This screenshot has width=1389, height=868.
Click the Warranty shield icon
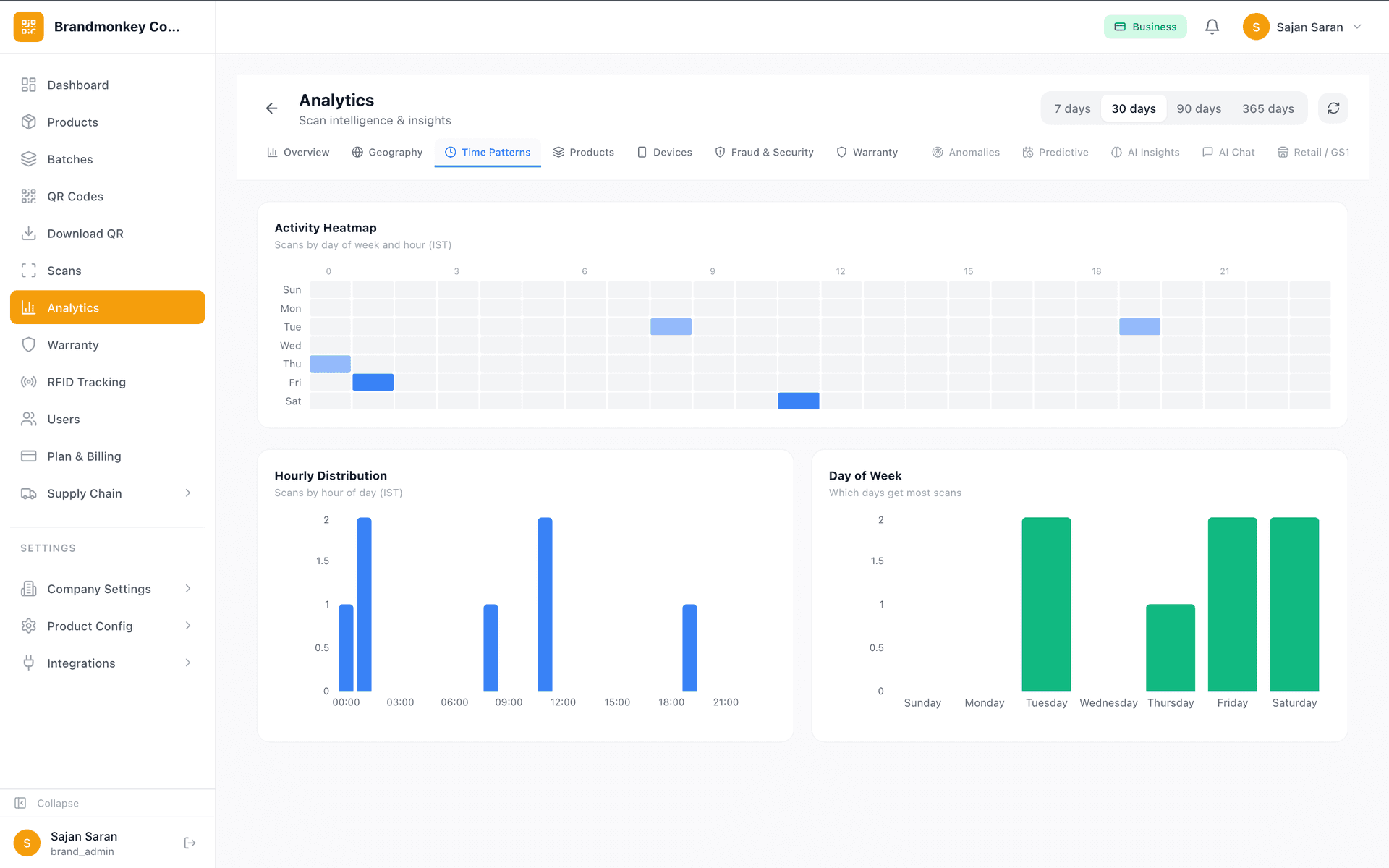(x=29, y=344)
